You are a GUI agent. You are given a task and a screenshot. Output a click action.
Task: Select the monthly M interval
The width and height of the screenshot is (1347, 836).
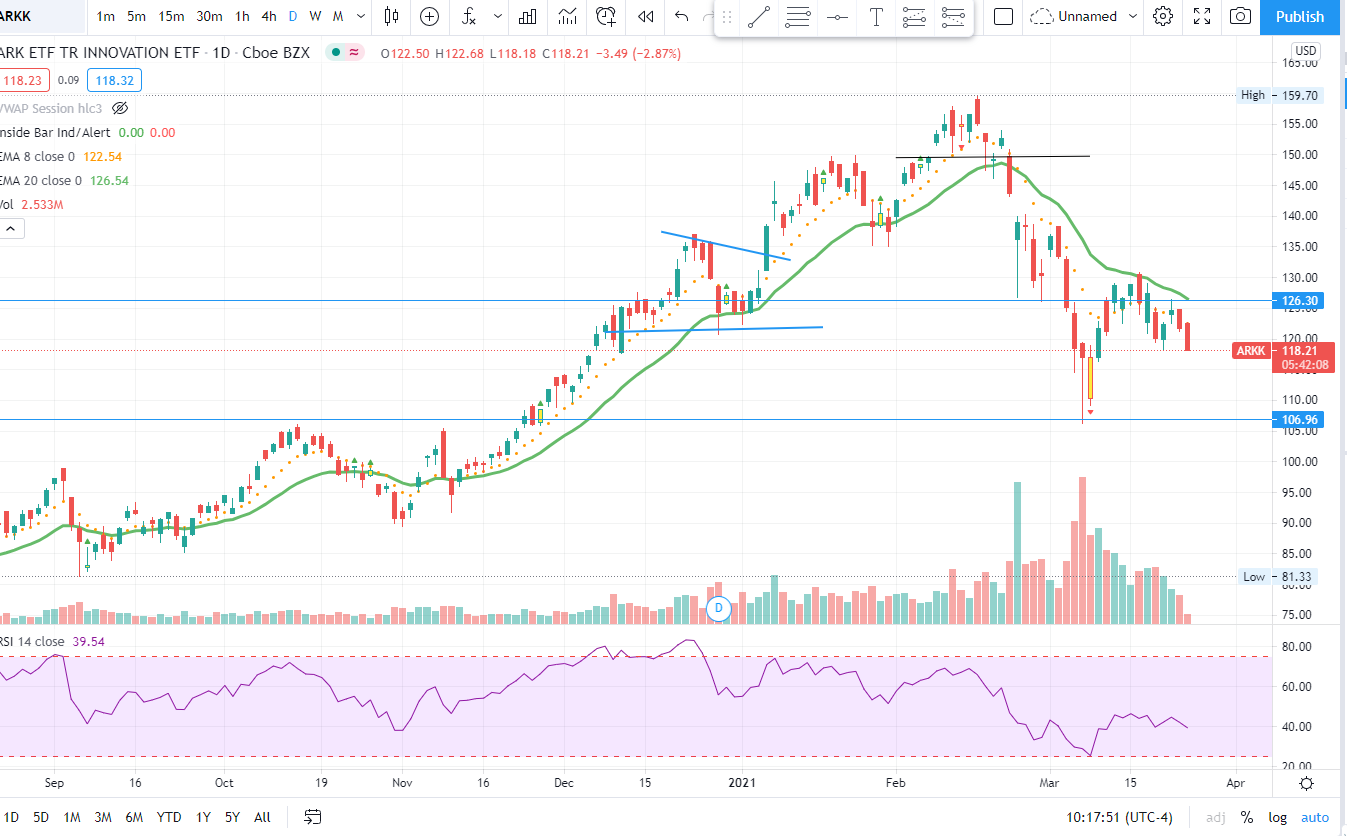[338, 16]
